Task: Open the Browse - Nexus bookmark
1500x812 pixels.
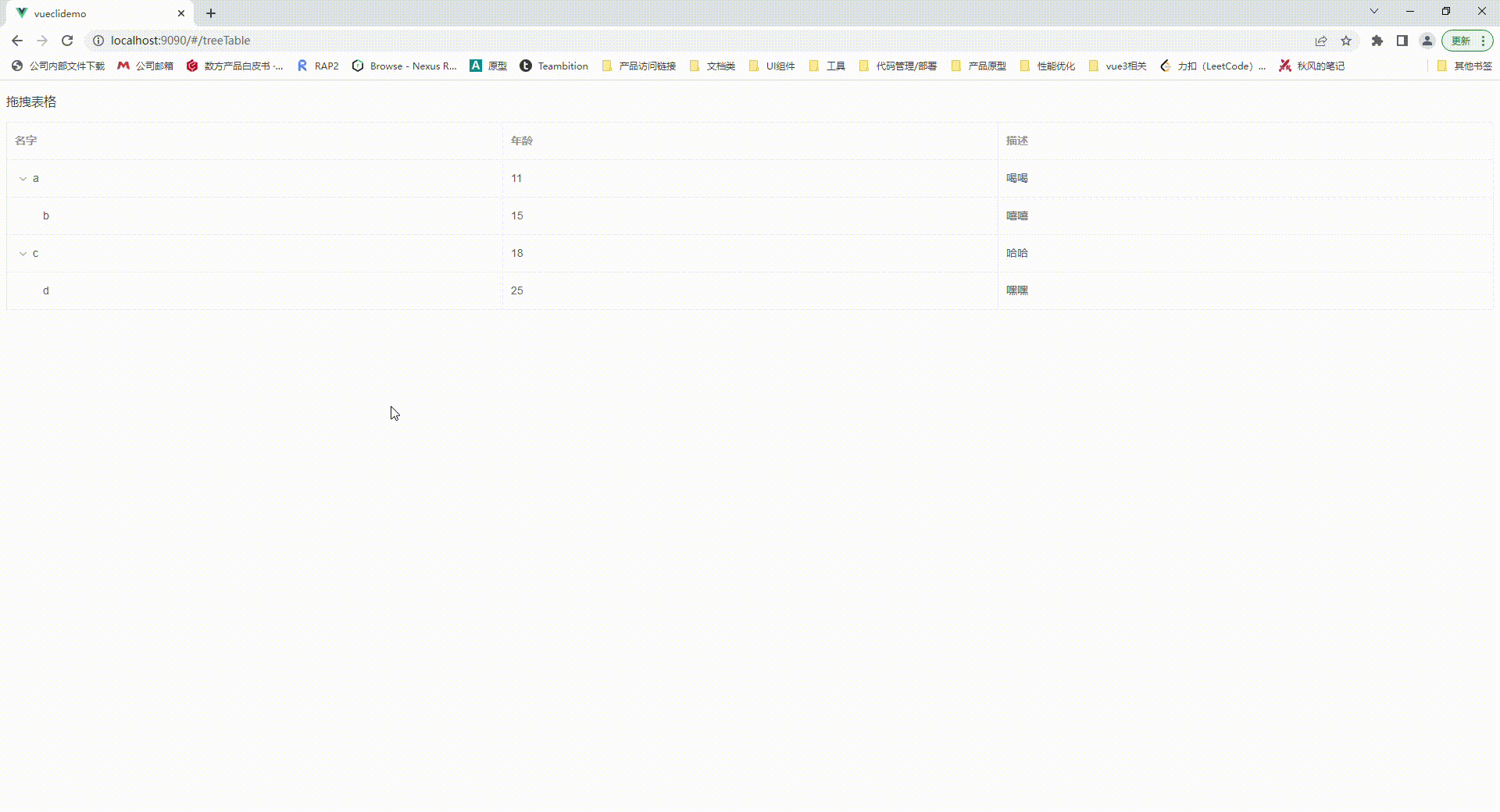Action: (404, 66)
